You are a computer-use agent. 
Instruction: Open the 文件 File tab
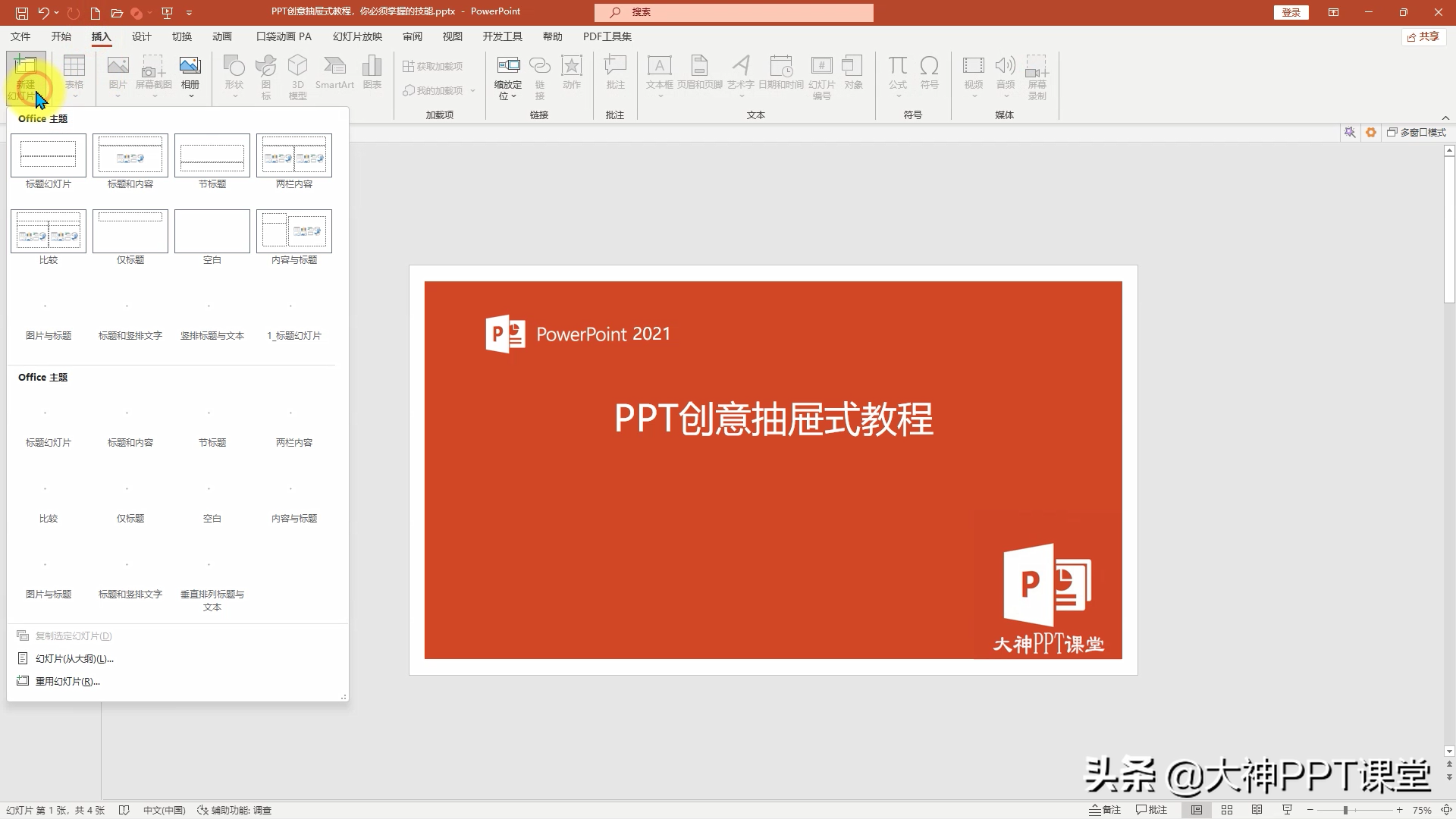pos(20,36)
